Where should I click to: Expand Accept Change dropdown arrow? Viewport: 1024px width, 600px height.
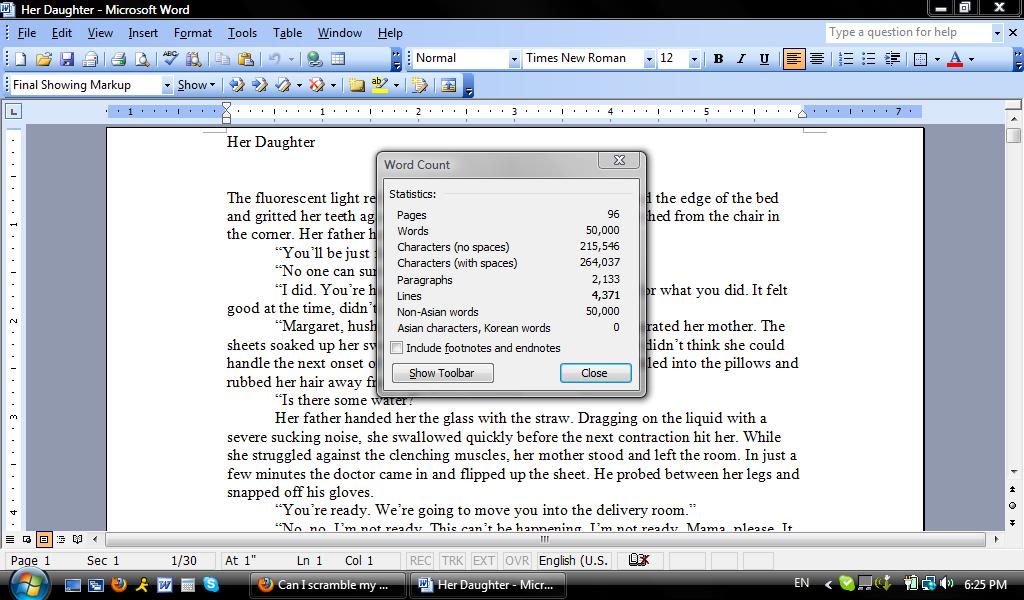(x=299, y=85)
